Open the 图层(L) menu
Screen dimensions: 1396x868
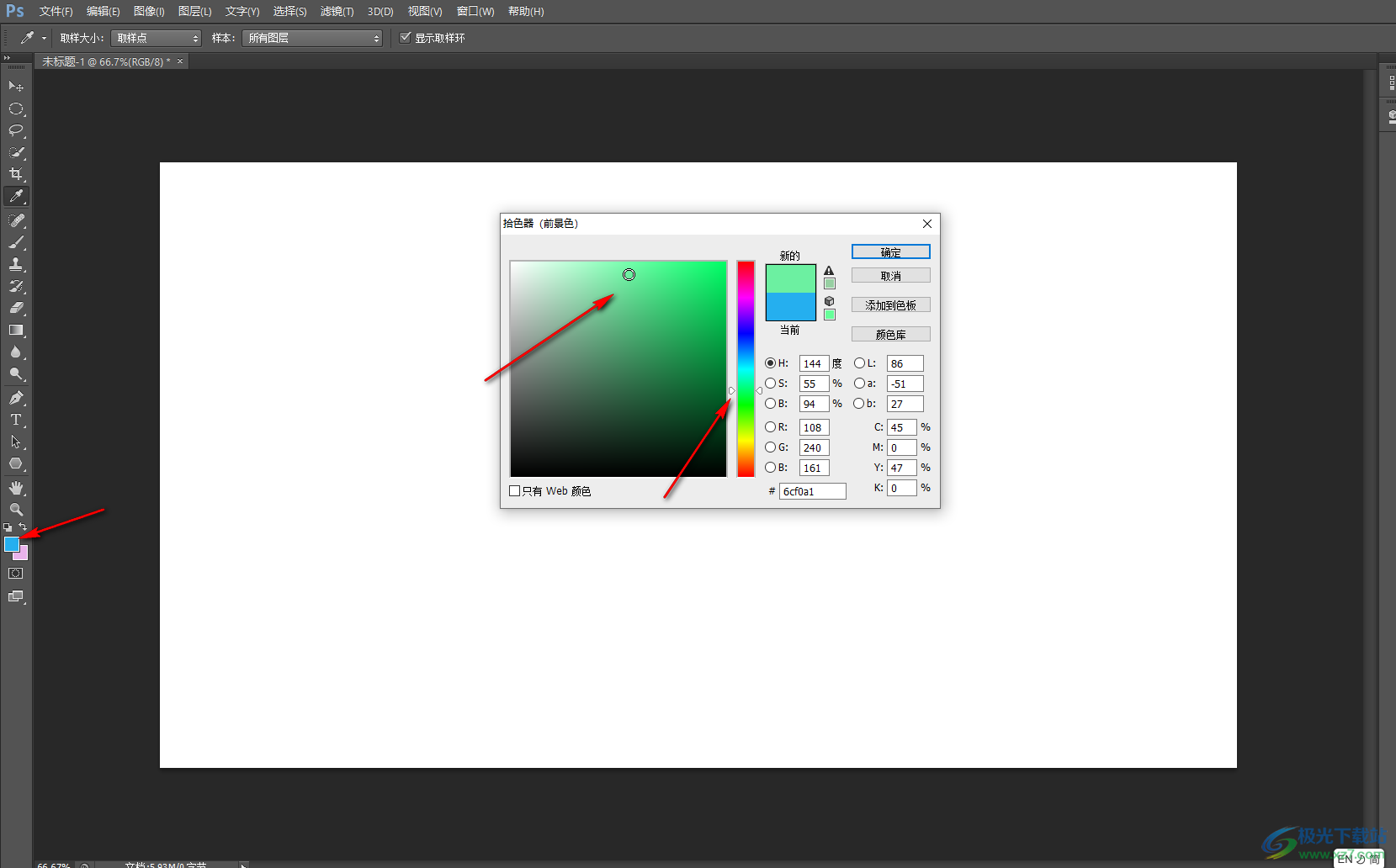(x=194, y=12)
